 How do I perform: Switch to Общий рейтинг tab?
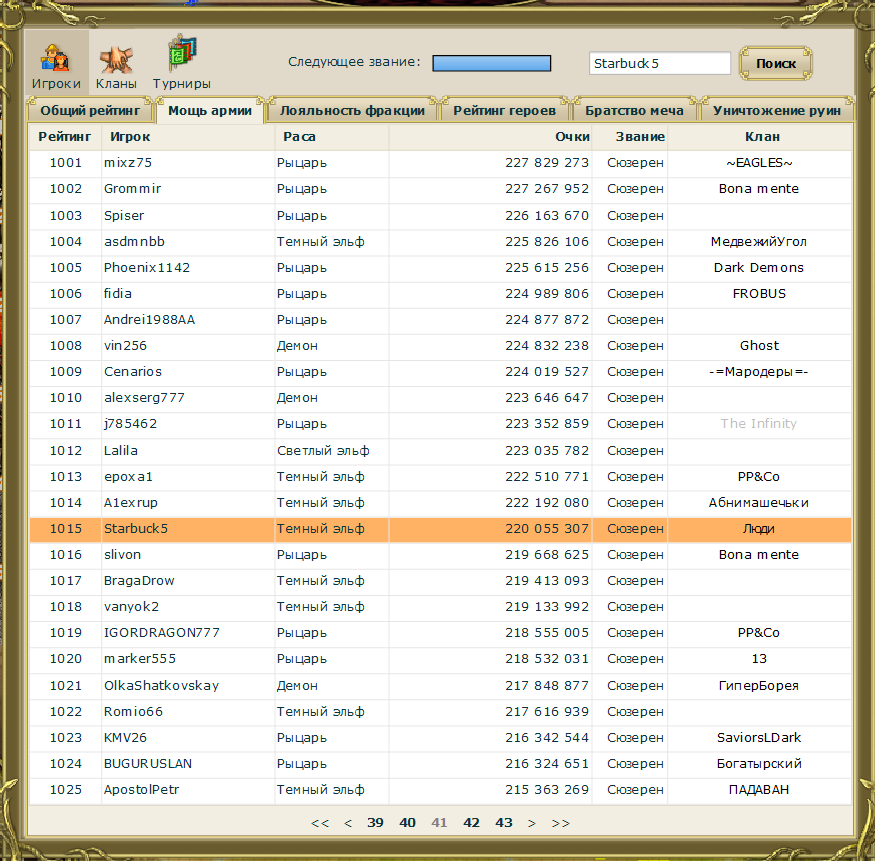(90, 110)
